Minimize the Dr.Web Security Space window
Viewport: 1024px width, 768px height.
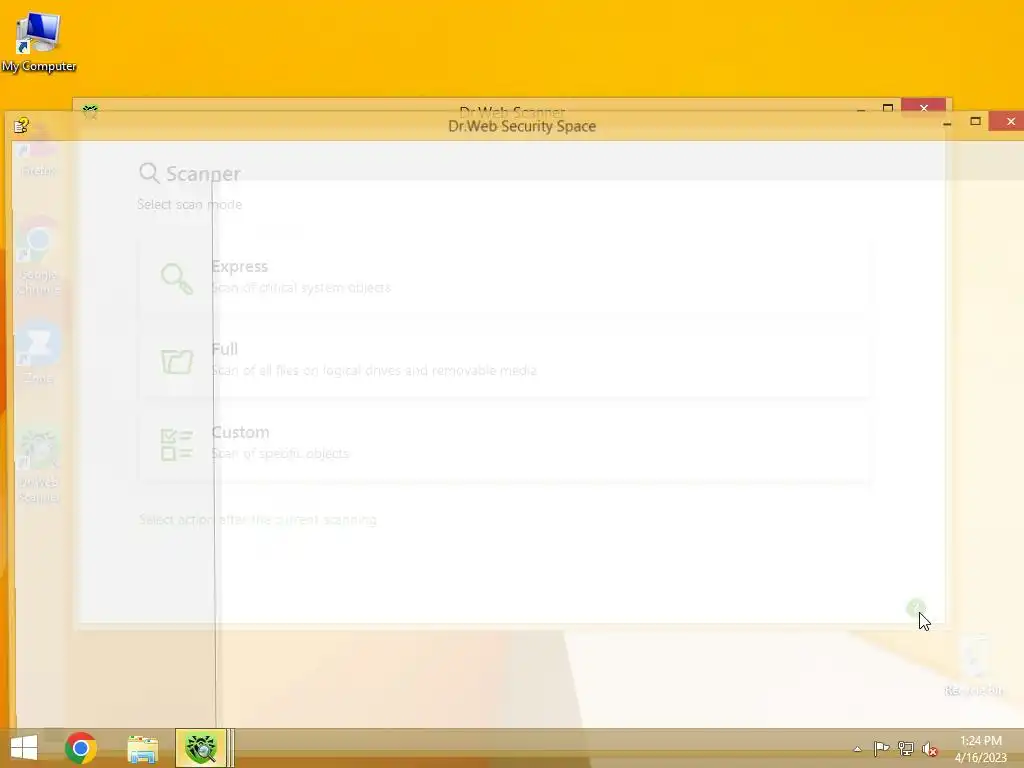[947, 122]
